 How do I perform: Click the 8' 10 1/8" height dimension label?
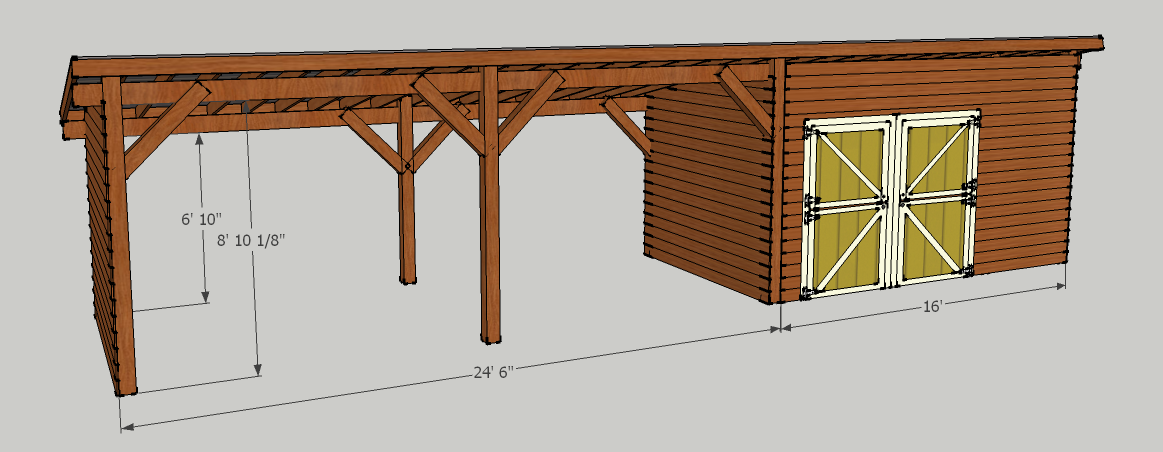point(251,240)
